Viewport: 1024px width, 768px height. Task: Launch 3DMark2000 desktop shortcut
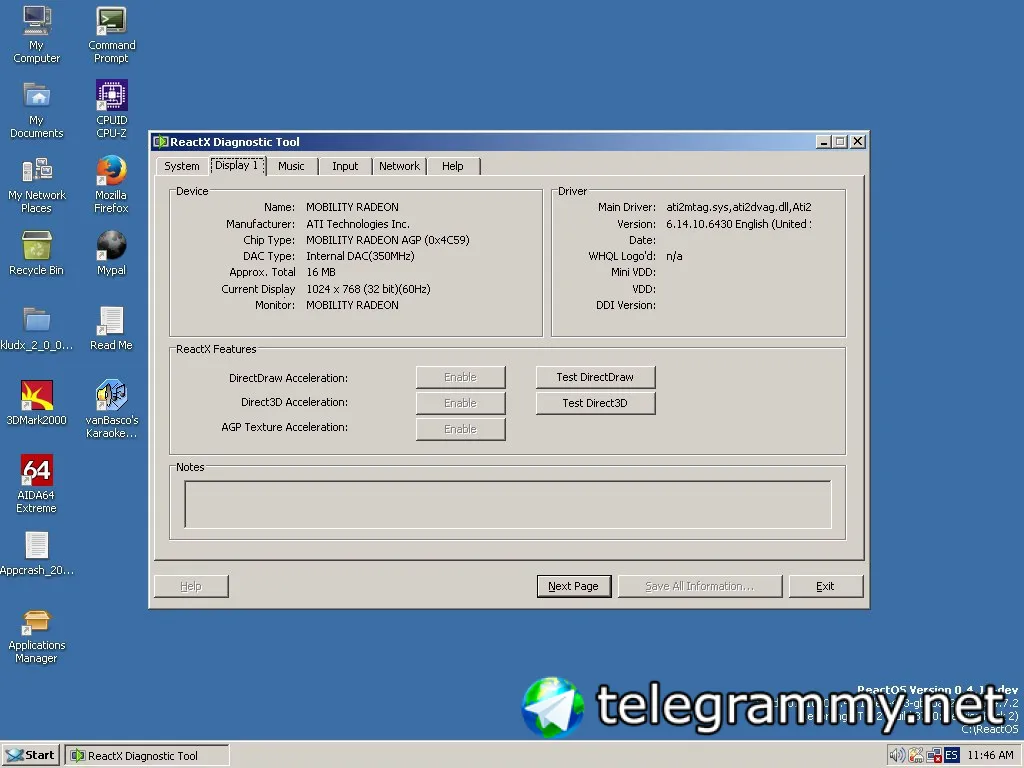(37, 403)
